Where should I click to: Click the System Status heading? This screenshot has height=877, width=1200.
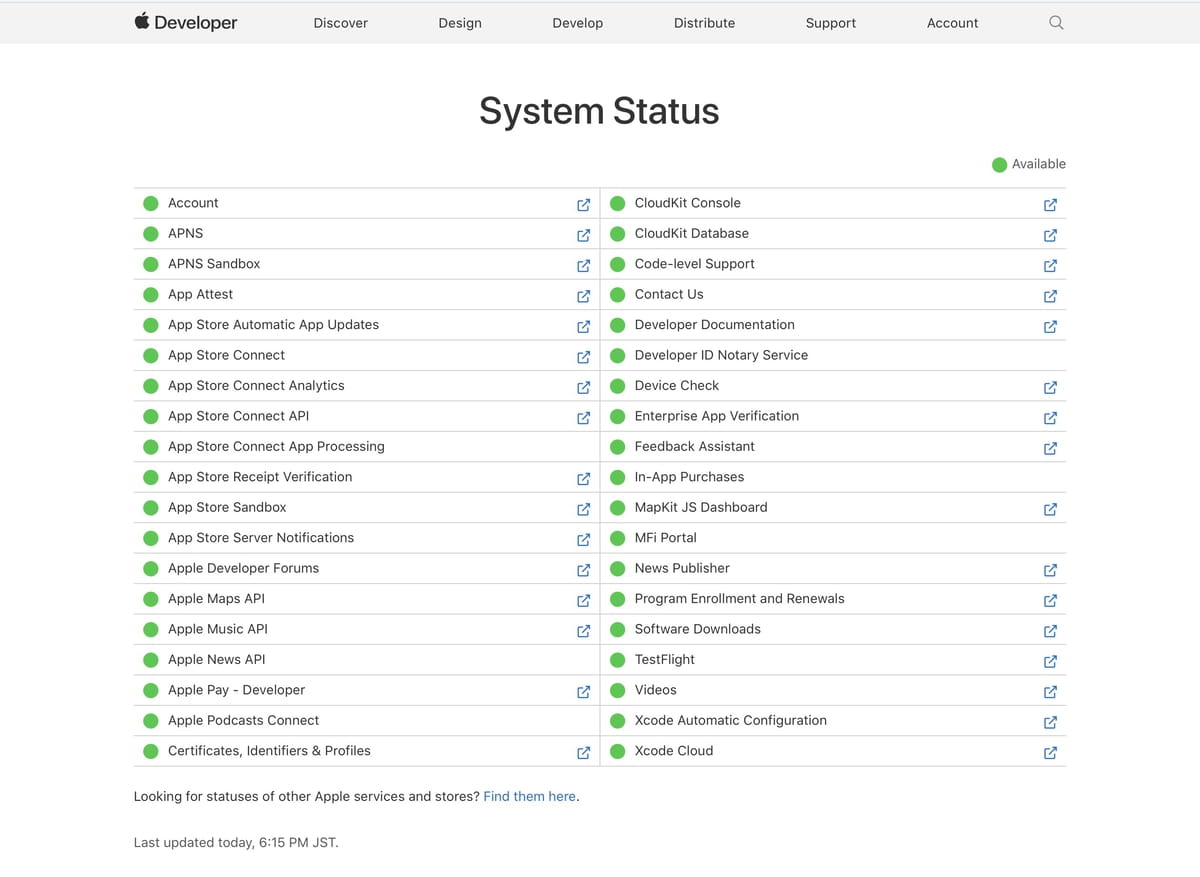599,111
